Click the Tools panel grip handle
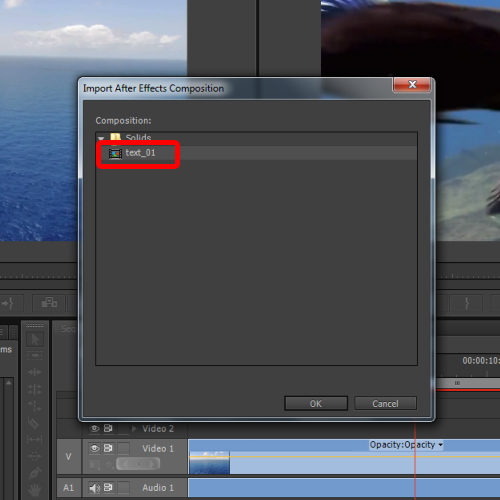This screenshot has width=500, height=500. tap(35, 325)
